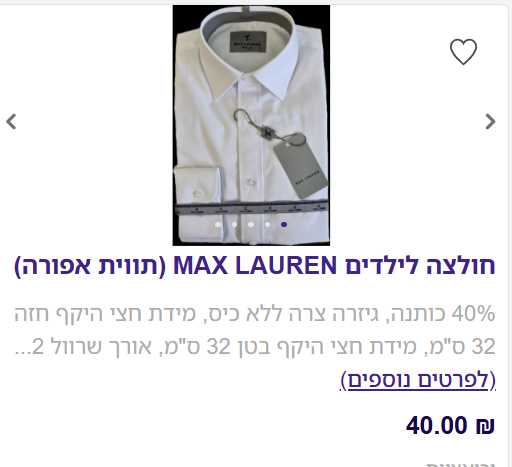Advance carousel with right chevron arrow
Screen dimensions: 512x467
point(490,121)
